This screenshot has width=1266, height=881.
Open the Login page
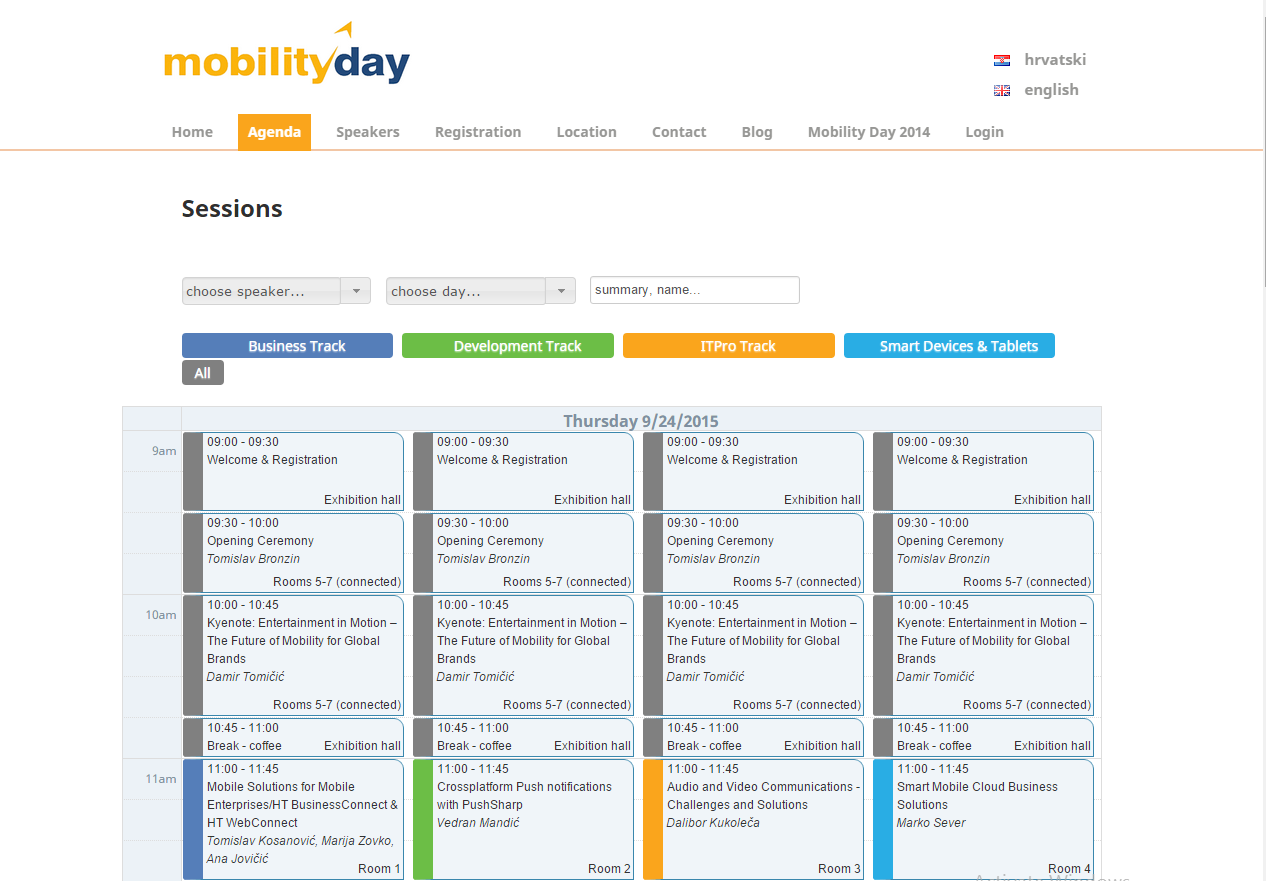[985, 132]
